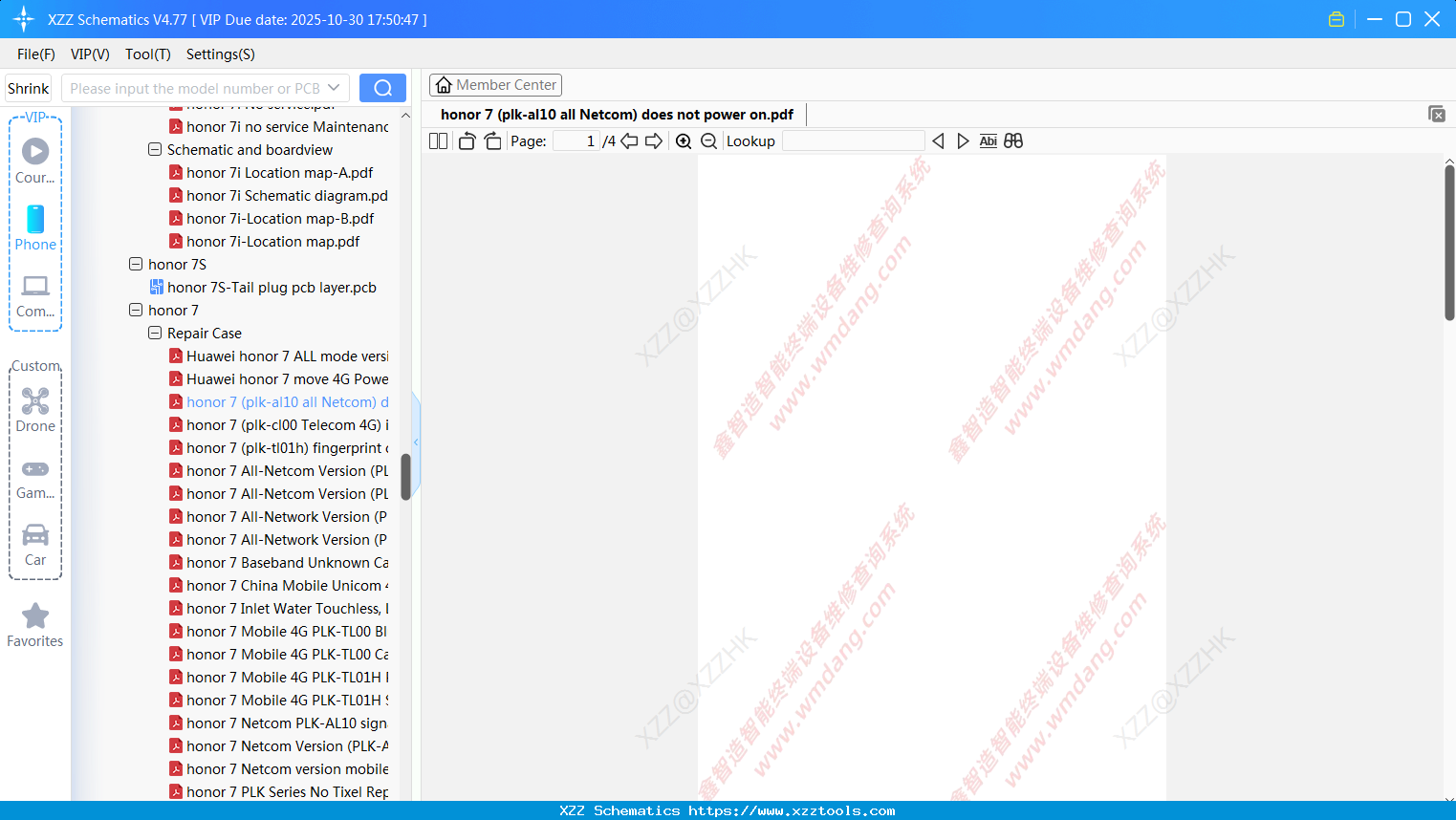Click the Lookup text field
The width and height of the screenshot is (1456, 820).
pyautogui.click(x=854, y=140)
